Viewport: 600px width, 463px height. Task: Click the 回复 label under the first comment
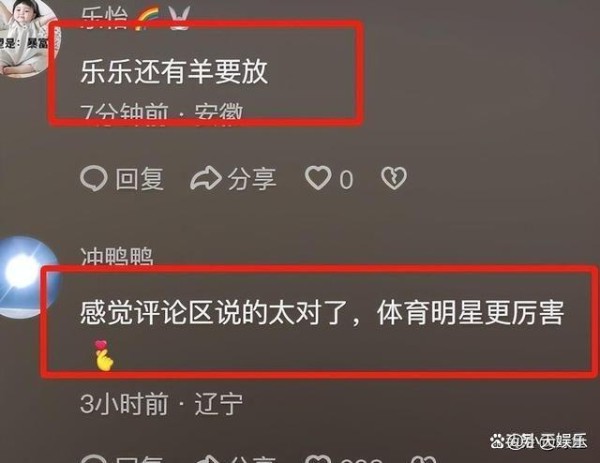coord(140,179)
